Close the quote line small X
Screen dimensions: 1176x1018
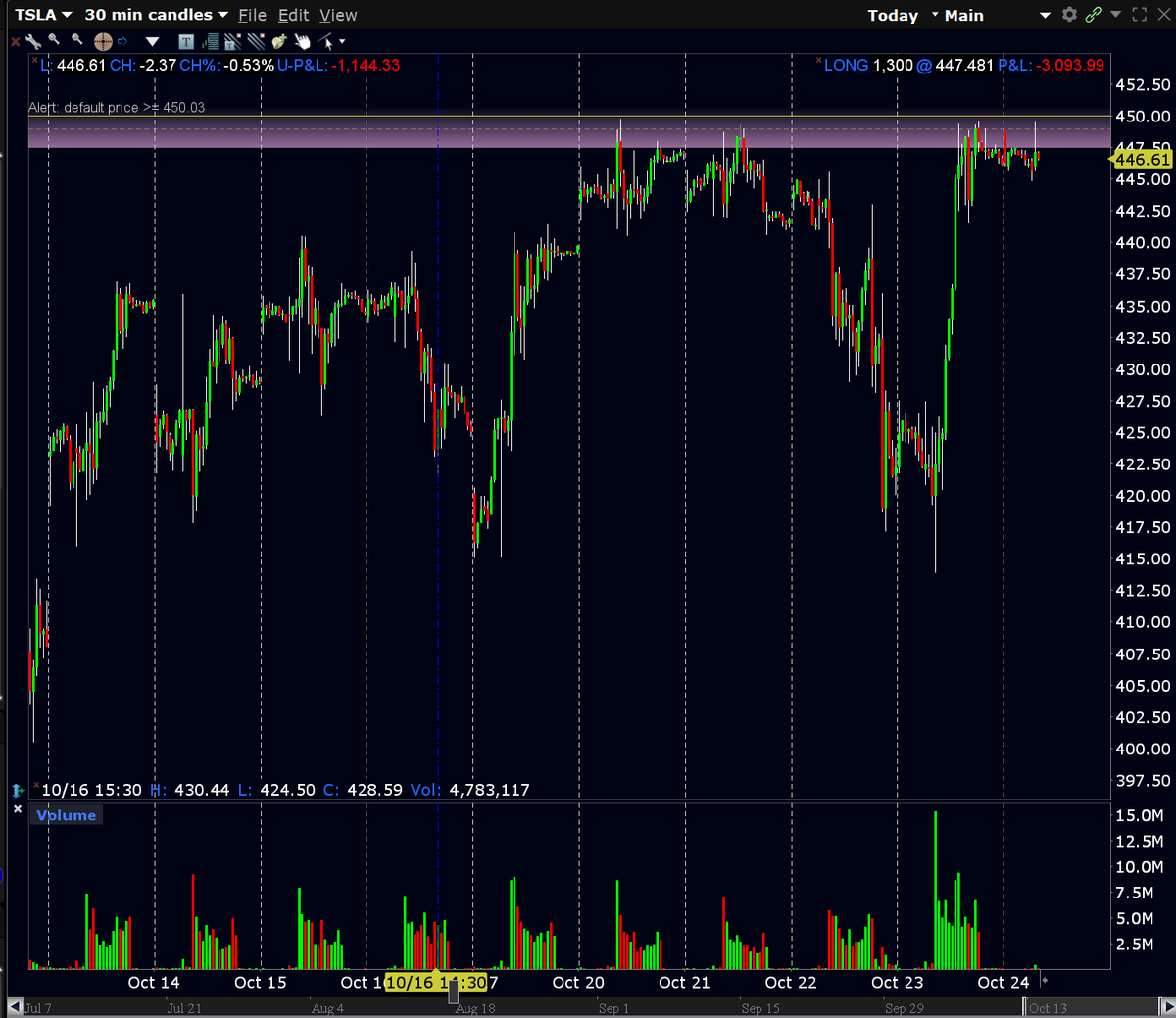(35, 61)
